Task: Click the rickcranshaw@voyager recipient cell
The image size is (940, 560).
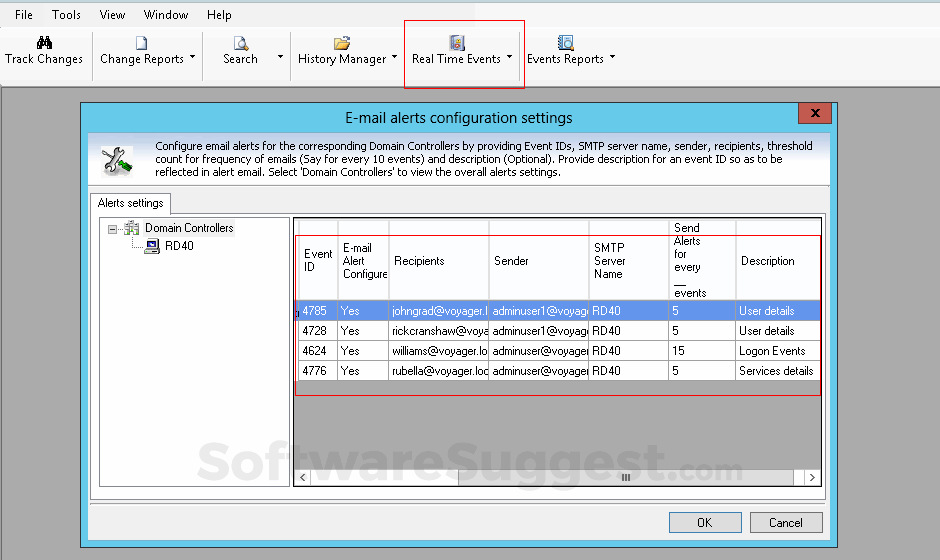Action: pyautogui.click(x=439, y=331)
